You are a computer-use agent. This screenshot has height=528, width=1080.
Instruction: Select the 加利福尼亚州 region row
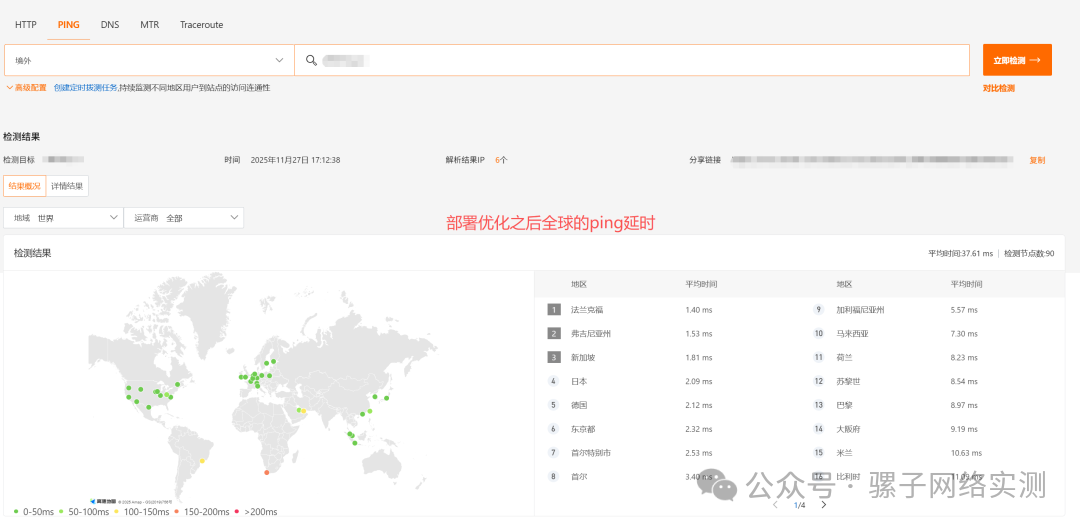coord(933,310)
